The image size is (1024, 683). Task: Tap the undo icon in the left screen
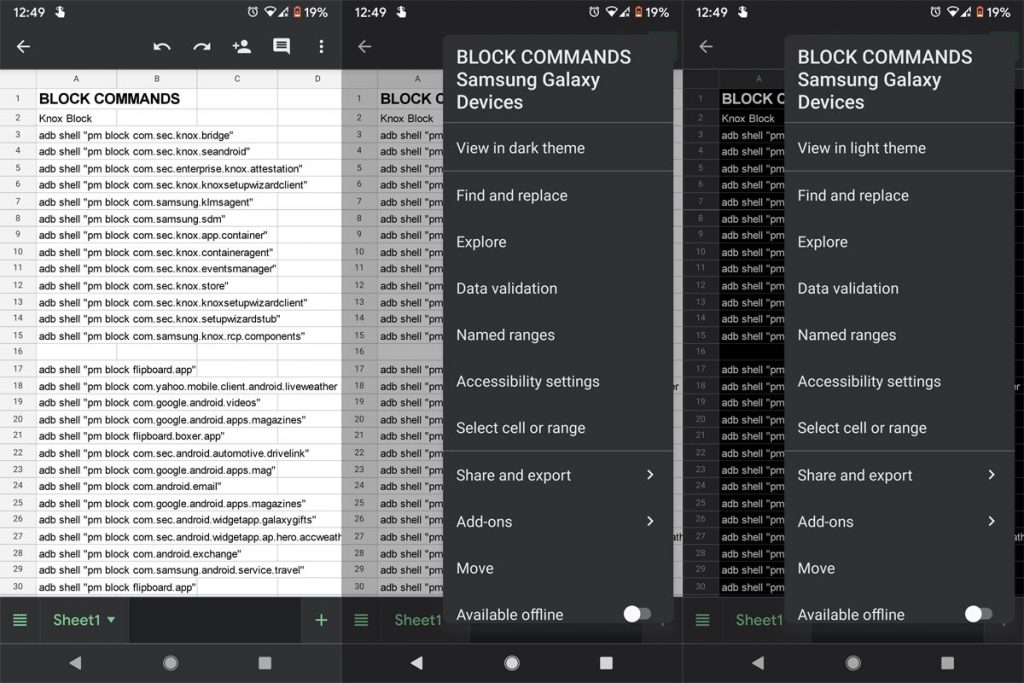[162, 46]
